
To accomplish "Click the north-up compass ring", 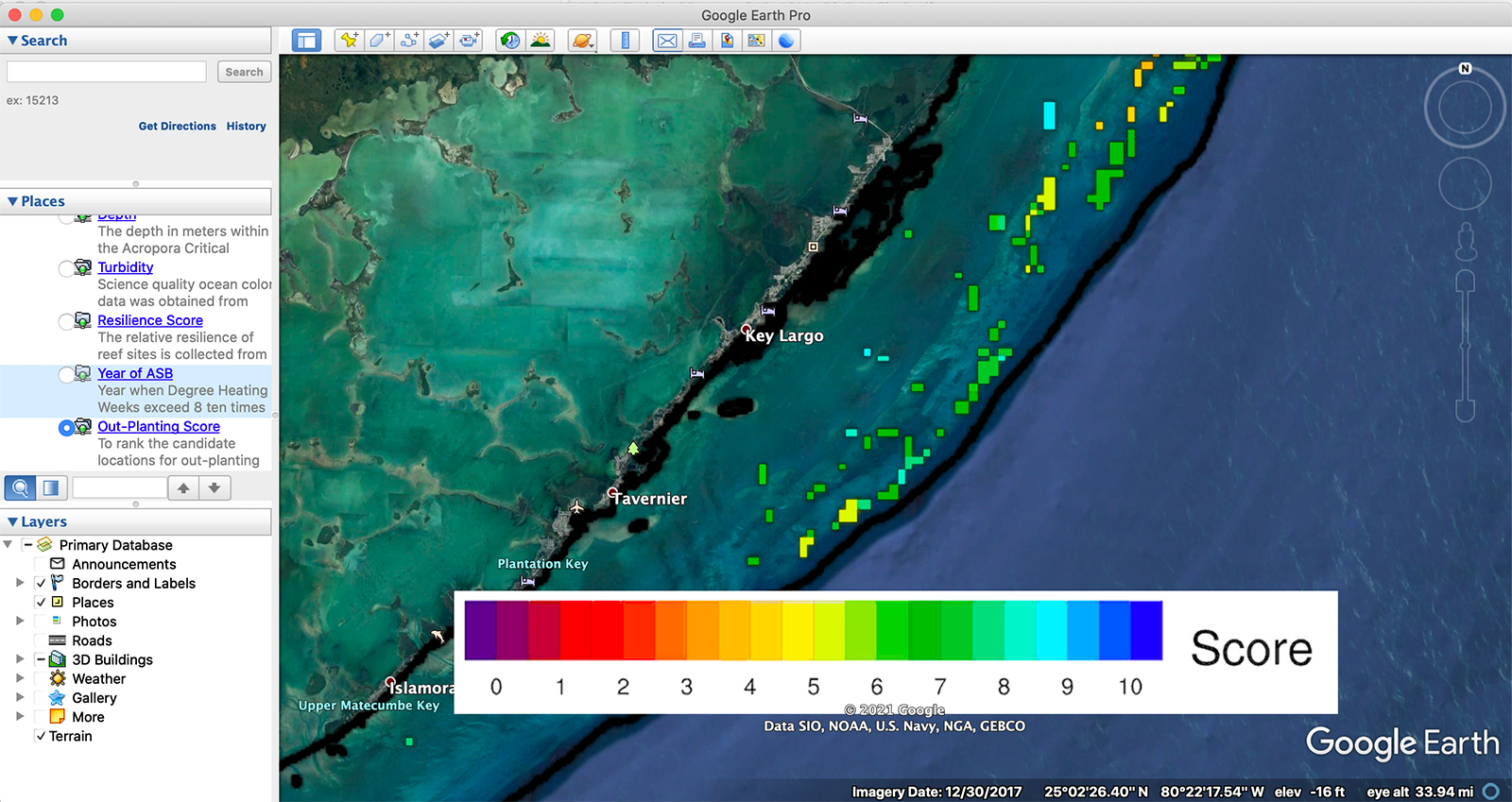I will [1465, 108].
